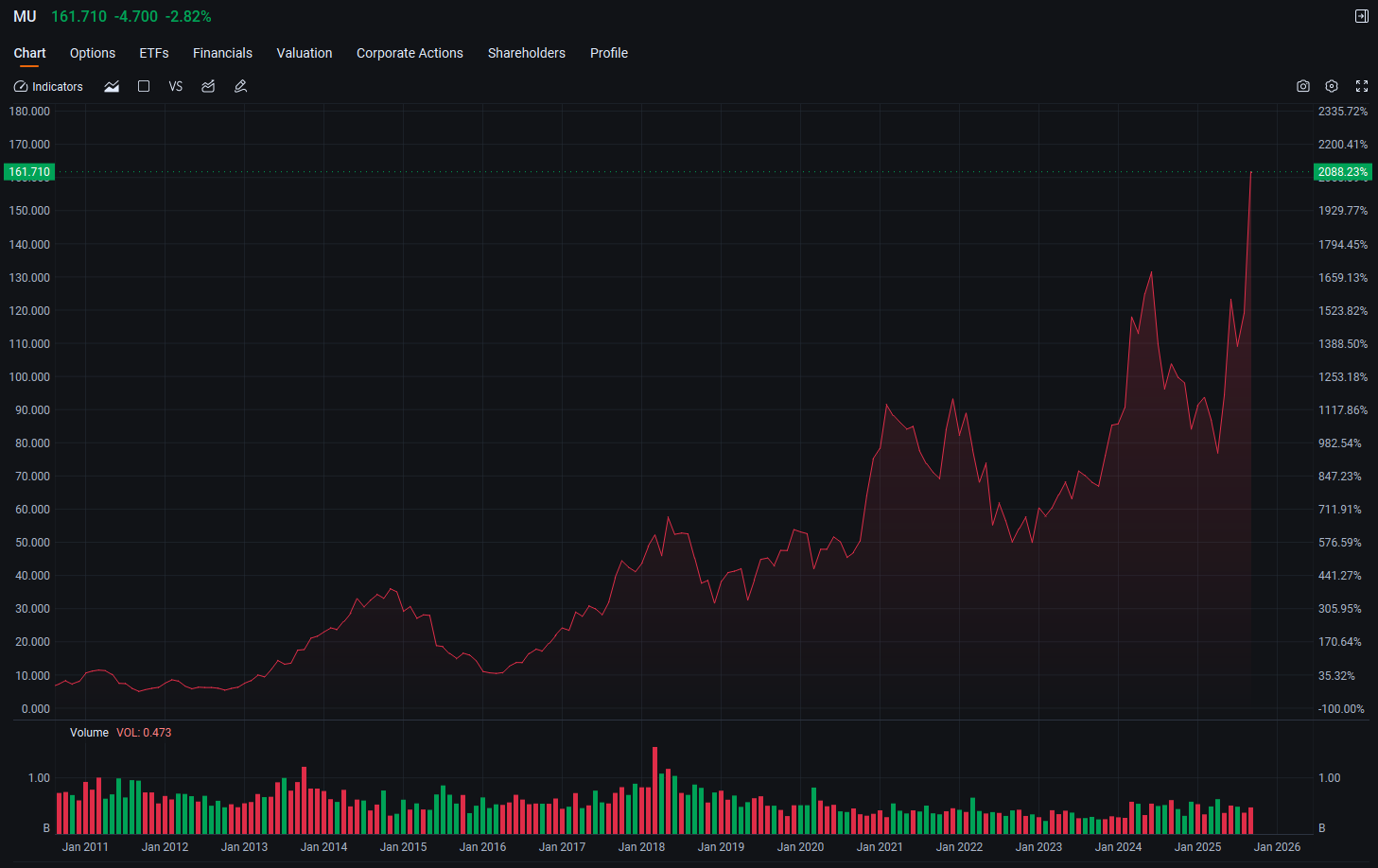
Task: Go to the Financials tab
Action: [x=222, y=53]
